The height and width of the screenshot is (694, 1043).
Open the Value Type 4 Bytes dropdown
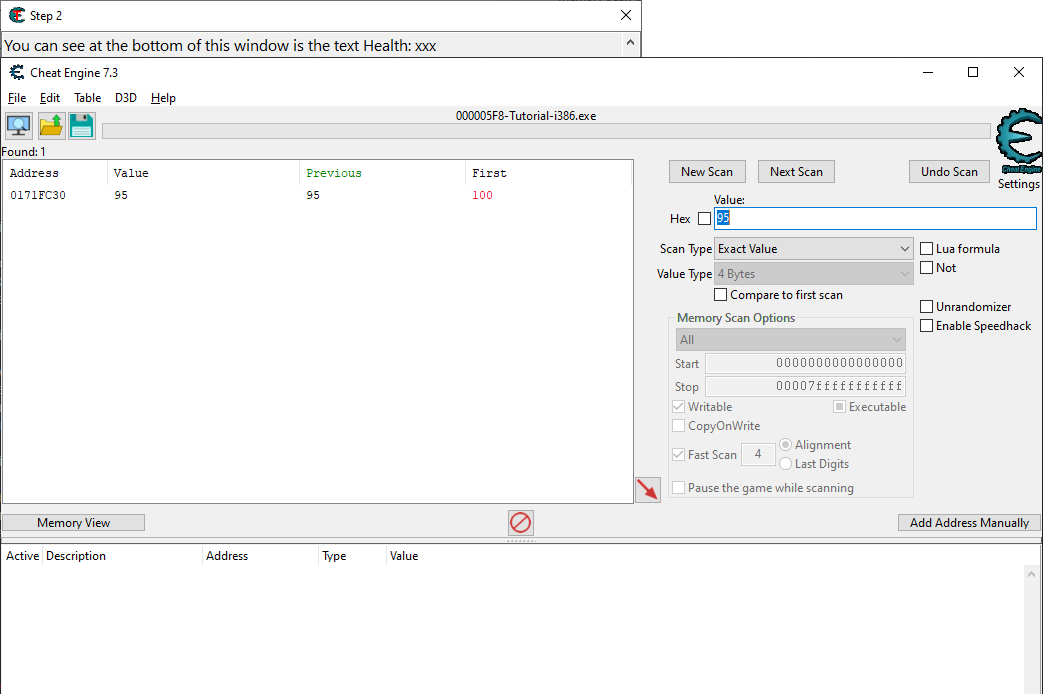click(x=814, y=273)
